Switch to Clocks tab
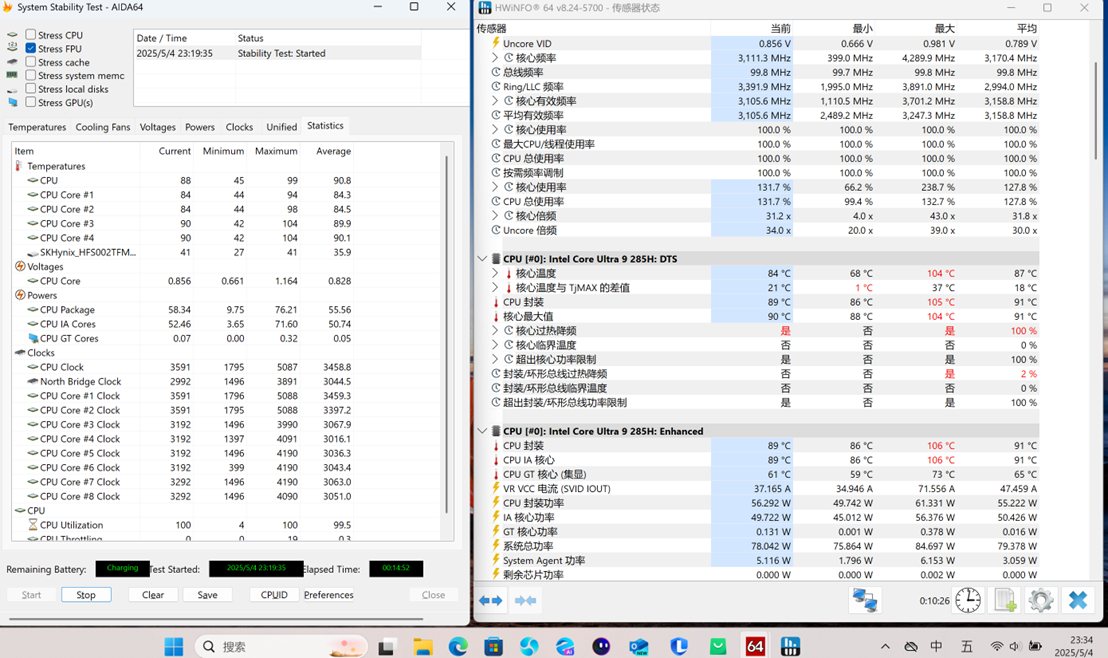The width and height of the screenshot is (1108, 658). pos(239,127)
